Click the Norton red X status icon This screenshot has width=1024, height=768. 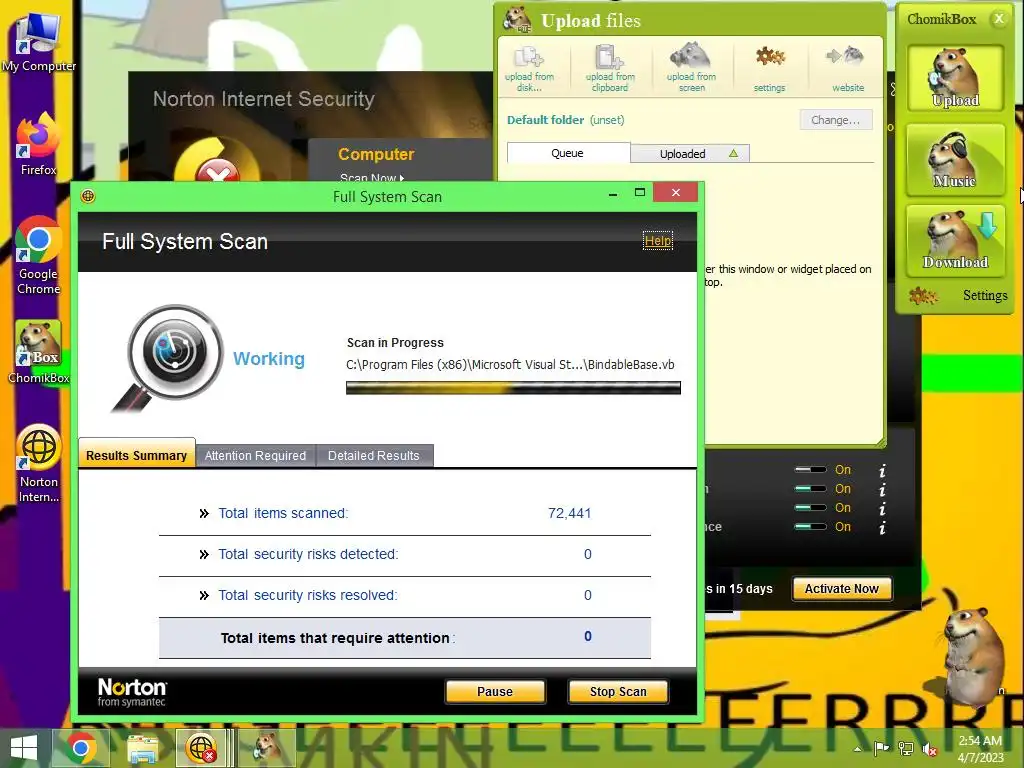pyautogui.click(x=218, y=170)
